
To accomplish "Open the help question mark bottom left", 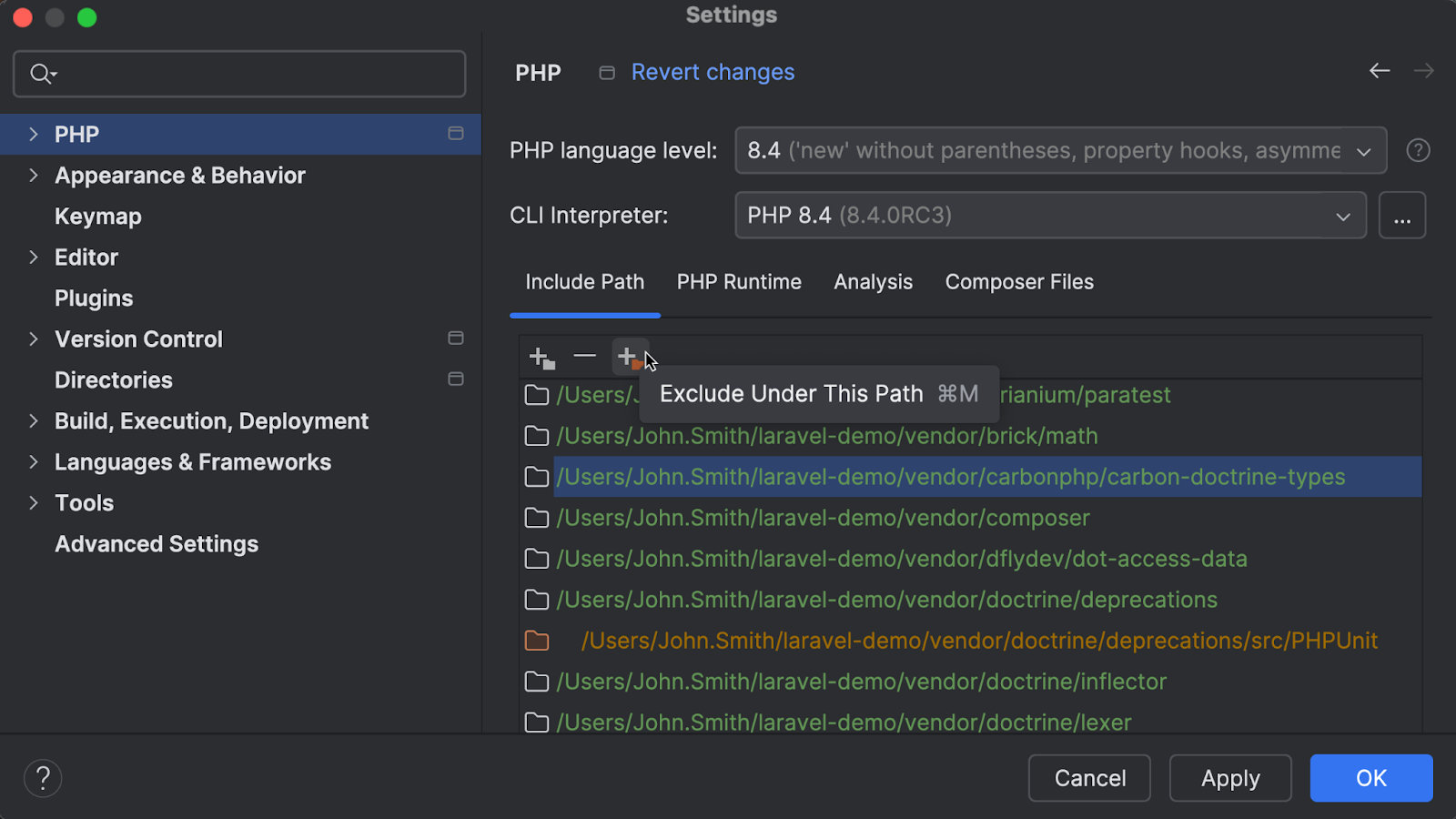I will [42, 777].
